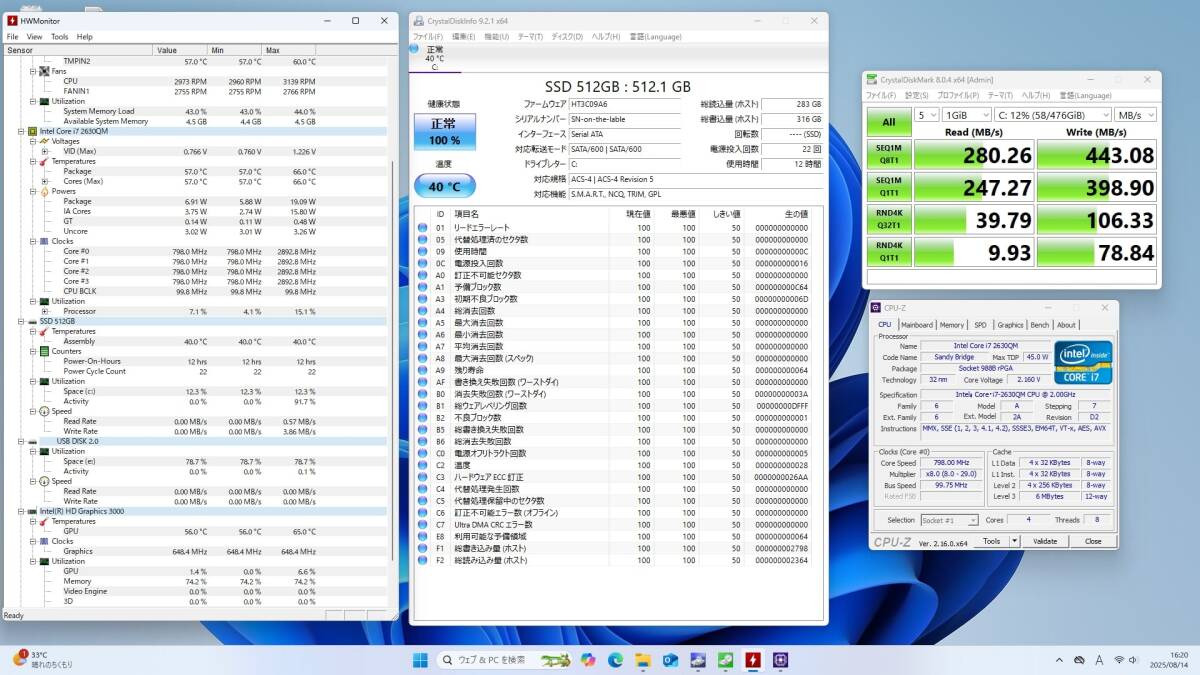This screenshot has width=1200, height=675.
Task: Click the Validate button in CPU-Z
Action: 1044,541
